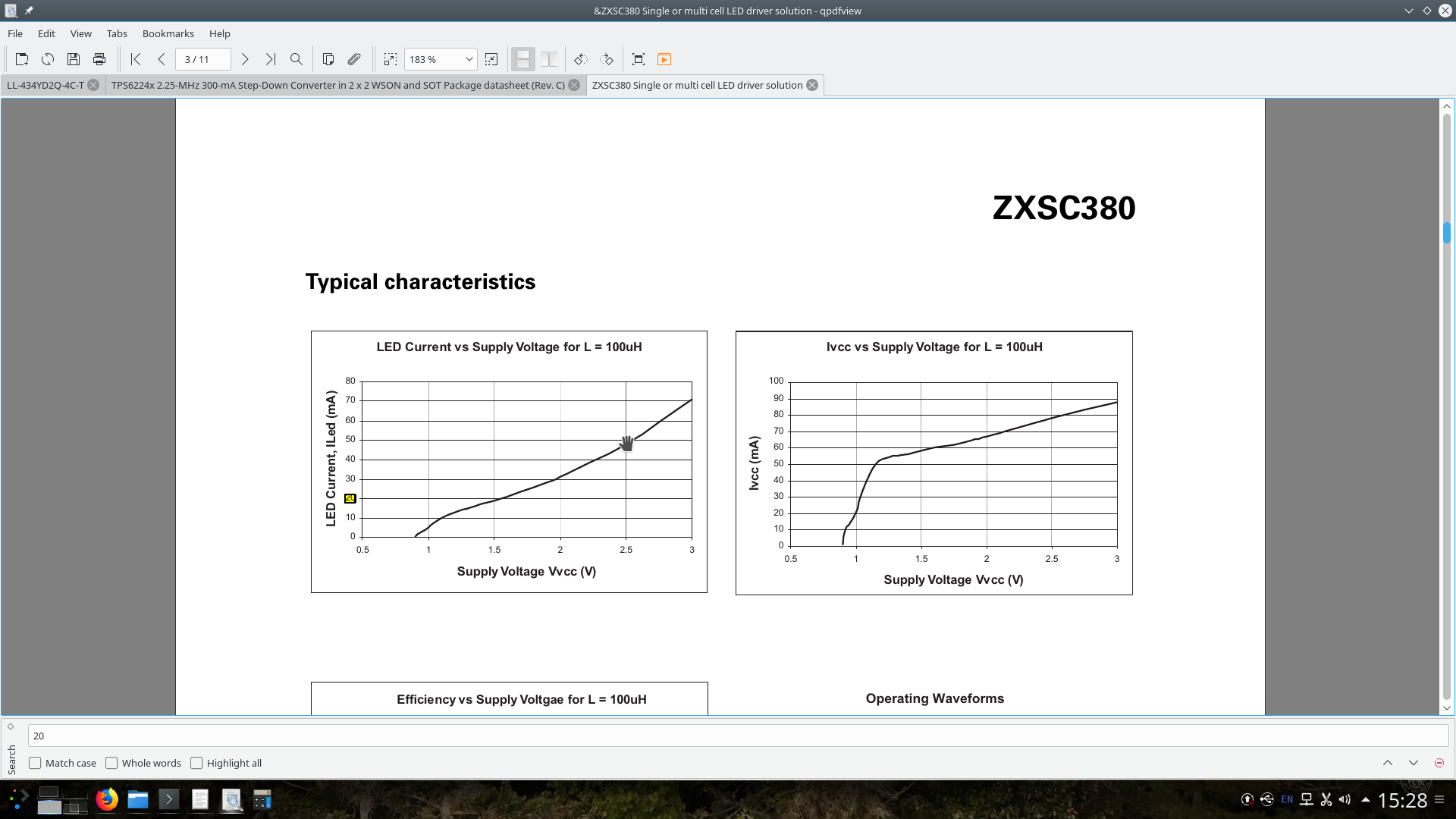Click the zoom out icon right of the zoom box
This screenshot has width=1456, height=819.
pyautogui.click(x=491, y=59)
